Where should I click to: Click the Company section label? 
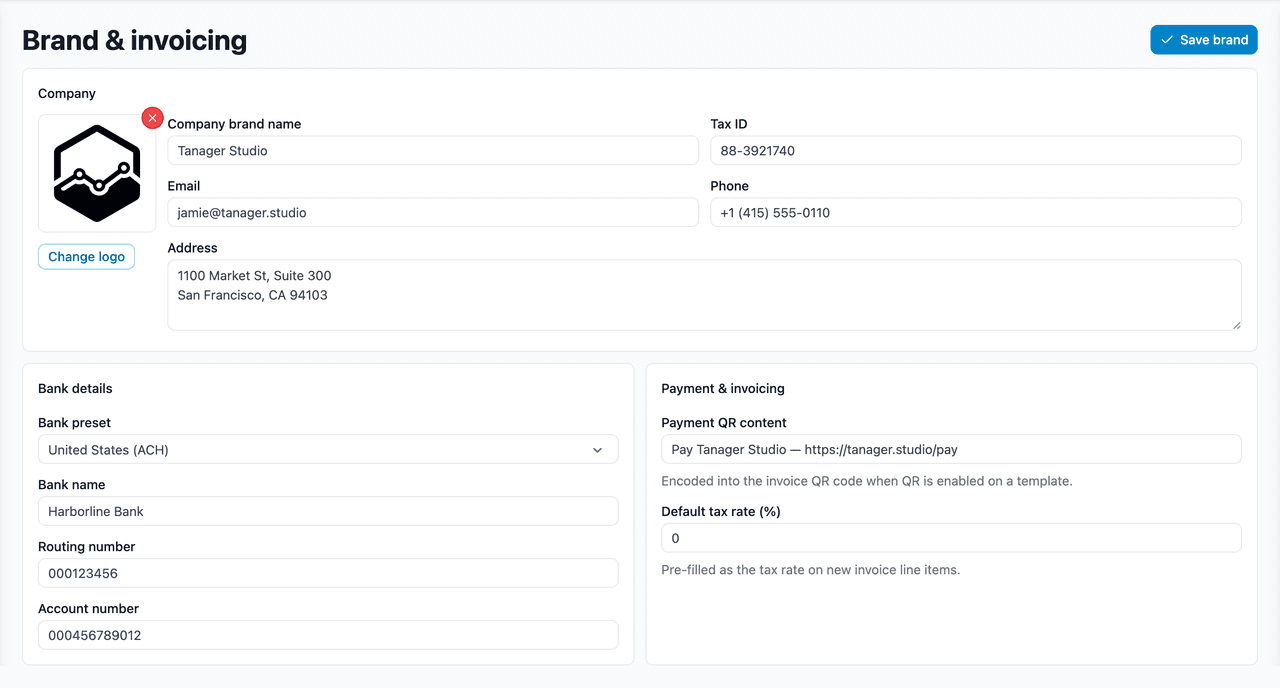click(67, 93)
